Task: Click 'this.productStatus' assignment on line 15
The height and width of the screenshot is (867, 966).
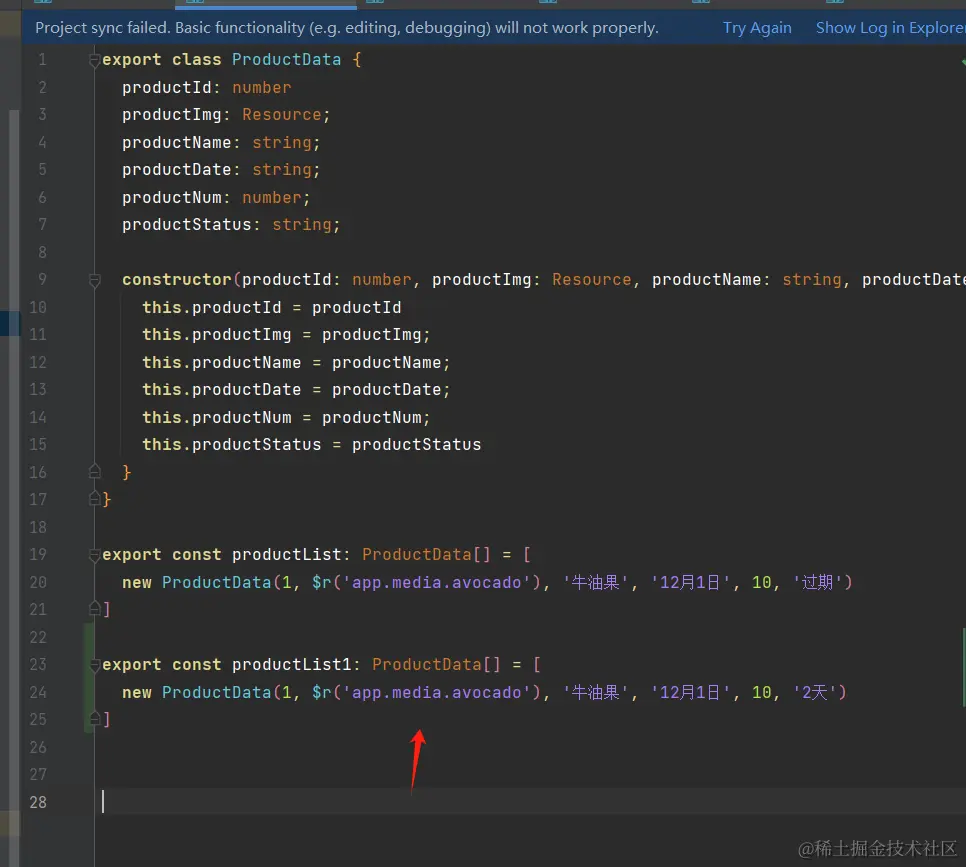Action: pos(312,444)
